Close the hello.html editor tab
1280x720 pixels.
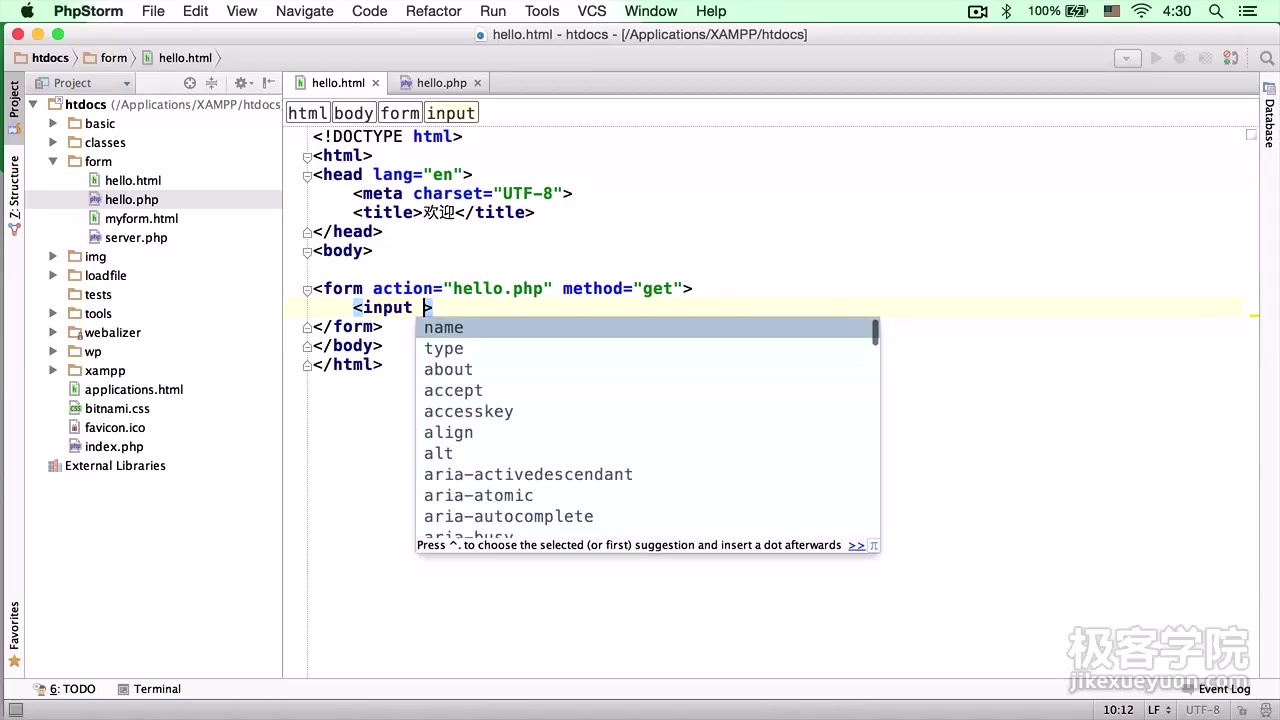pos(376,83)
